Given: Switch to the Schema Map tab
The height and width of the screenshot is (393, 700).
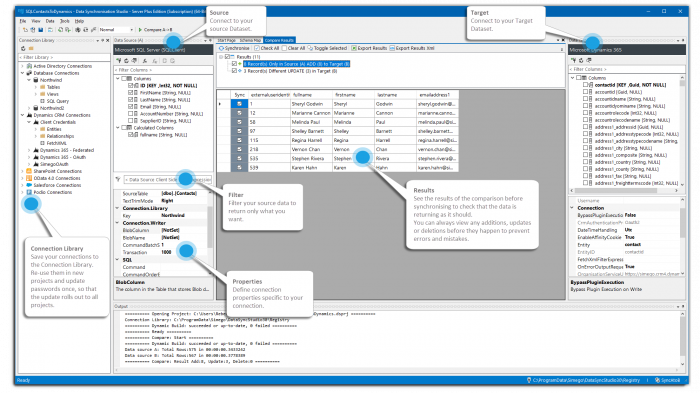Looking at the screenshot, I should pyautogui.click(x=250, y=40).
